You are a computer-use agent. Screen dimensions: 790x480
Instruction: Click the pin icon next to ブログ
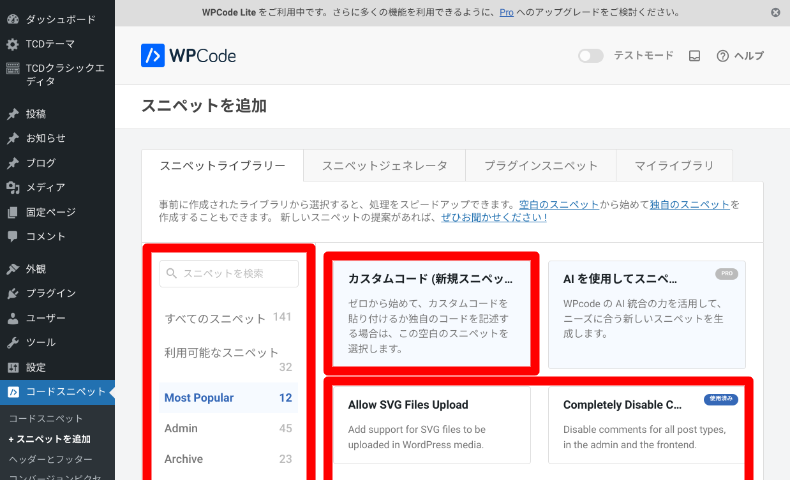13,163
